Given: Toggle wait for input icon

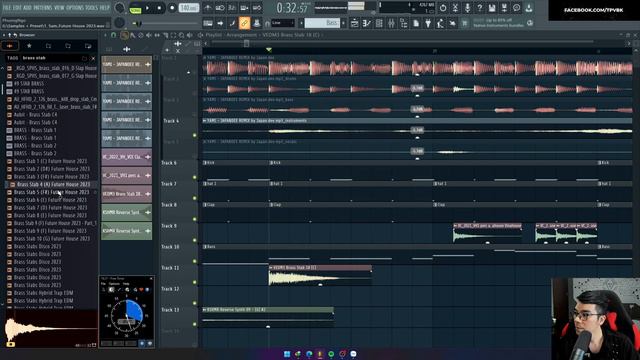Looking at the screenshot, I should (220, 8).
